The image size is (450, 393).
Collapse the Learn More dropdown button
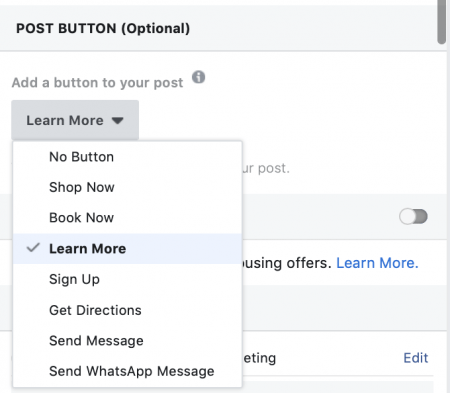(x=75, y=120)
